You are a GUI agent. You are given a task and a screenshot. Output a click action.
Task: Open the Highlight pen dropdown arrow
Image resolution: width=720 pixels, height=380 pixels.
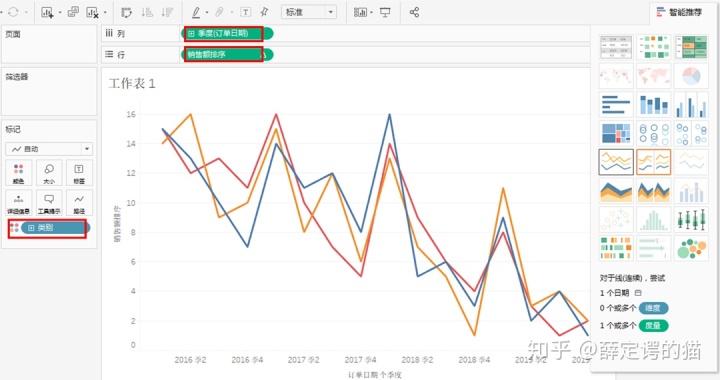tap(207, 12)
